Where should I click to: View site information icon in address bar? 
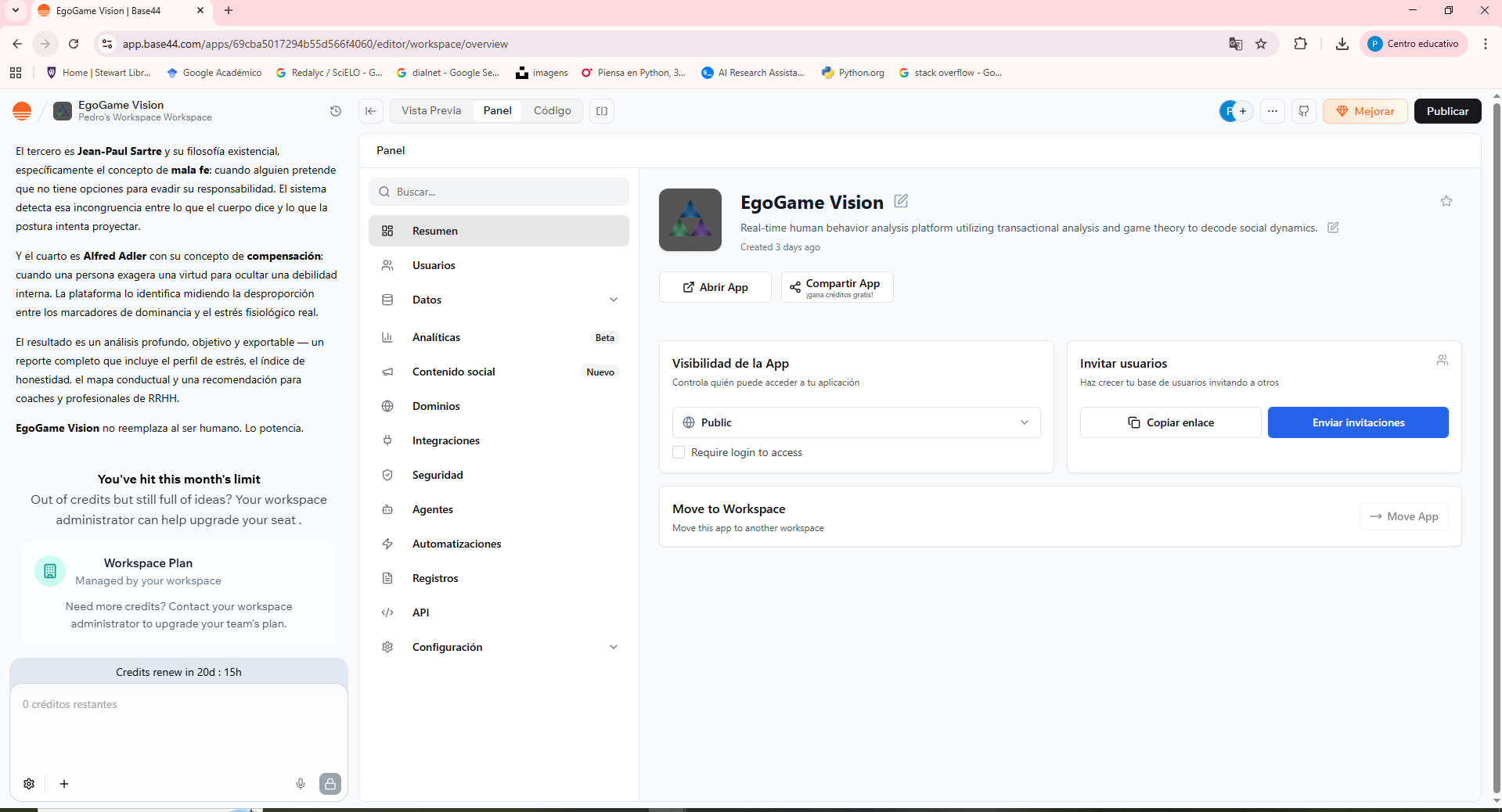(x=107, y=44)
